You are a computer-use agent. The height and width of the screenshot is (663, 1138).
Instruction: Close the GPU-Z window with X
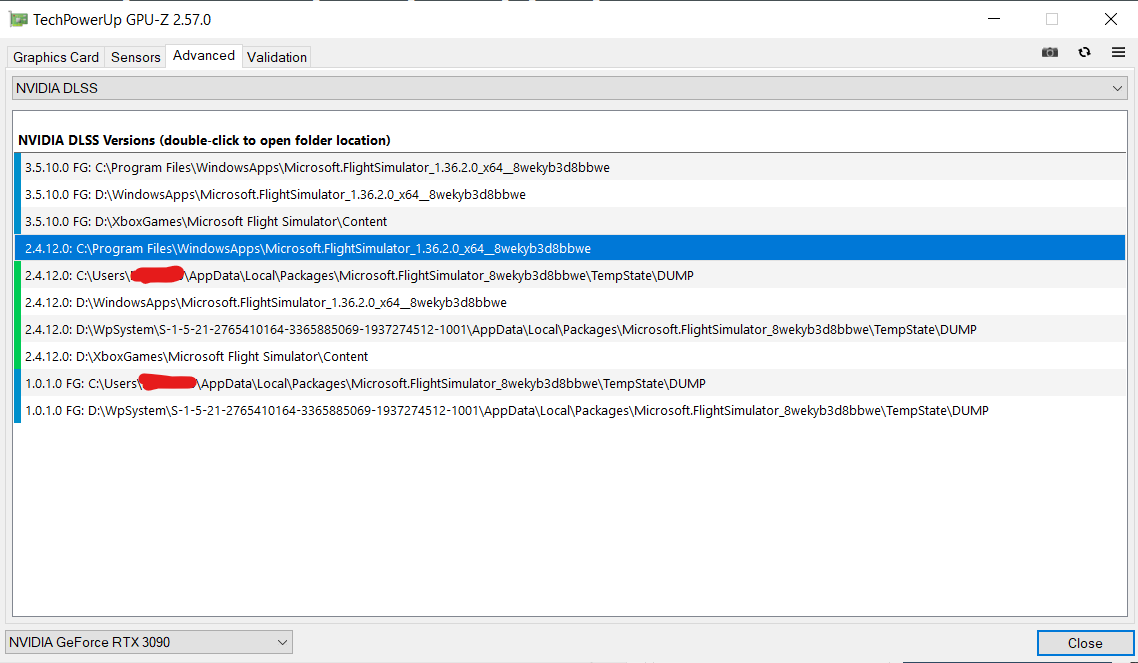click(1110, 19)
